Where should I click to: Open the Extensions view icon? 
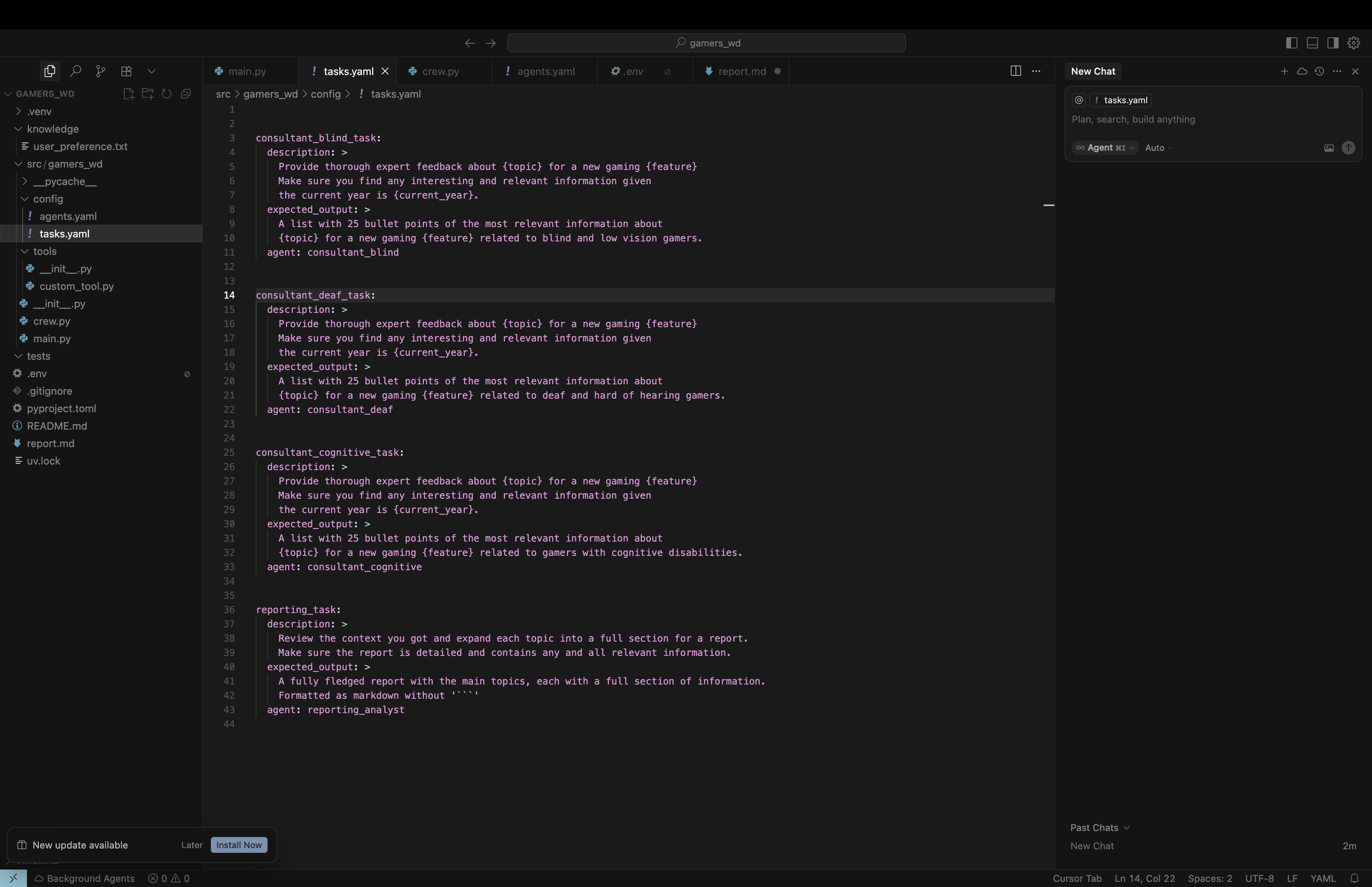(126, 71)
